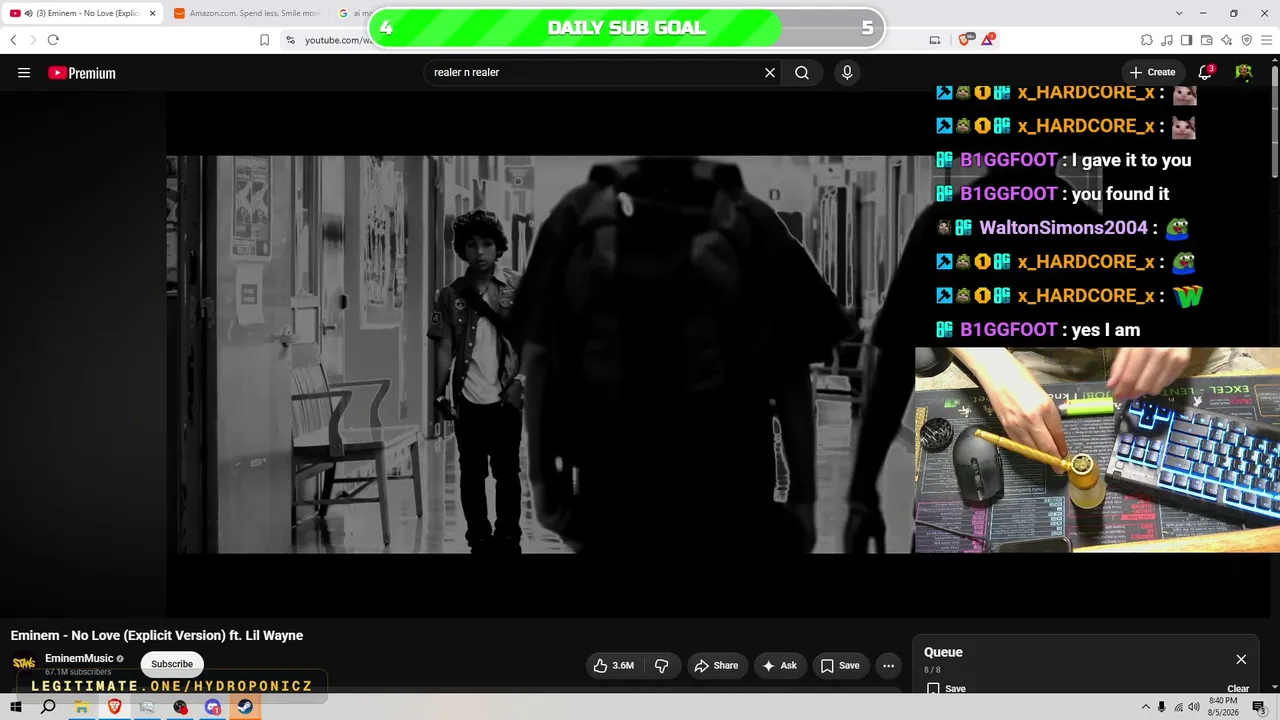
Task: Bookmark this page in the toolbar
Action: [x=264, y=40]
